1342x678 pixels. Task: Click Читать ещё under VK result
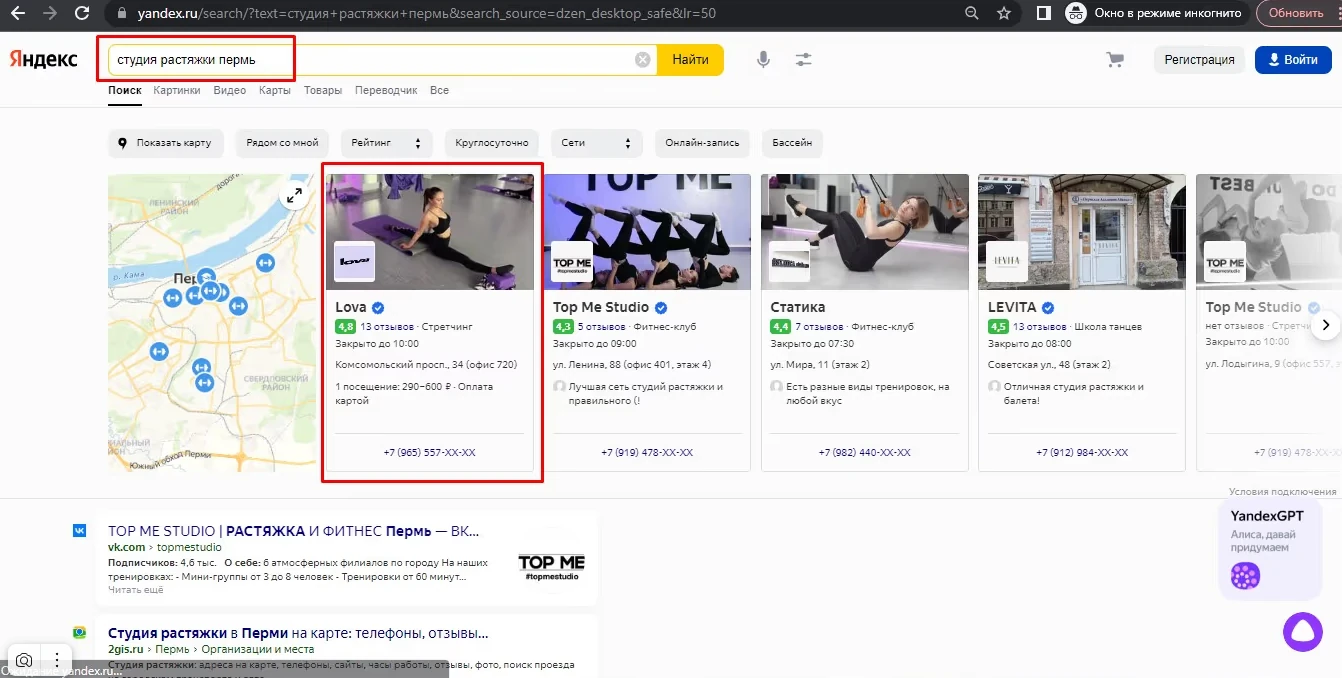click(135, 590)
